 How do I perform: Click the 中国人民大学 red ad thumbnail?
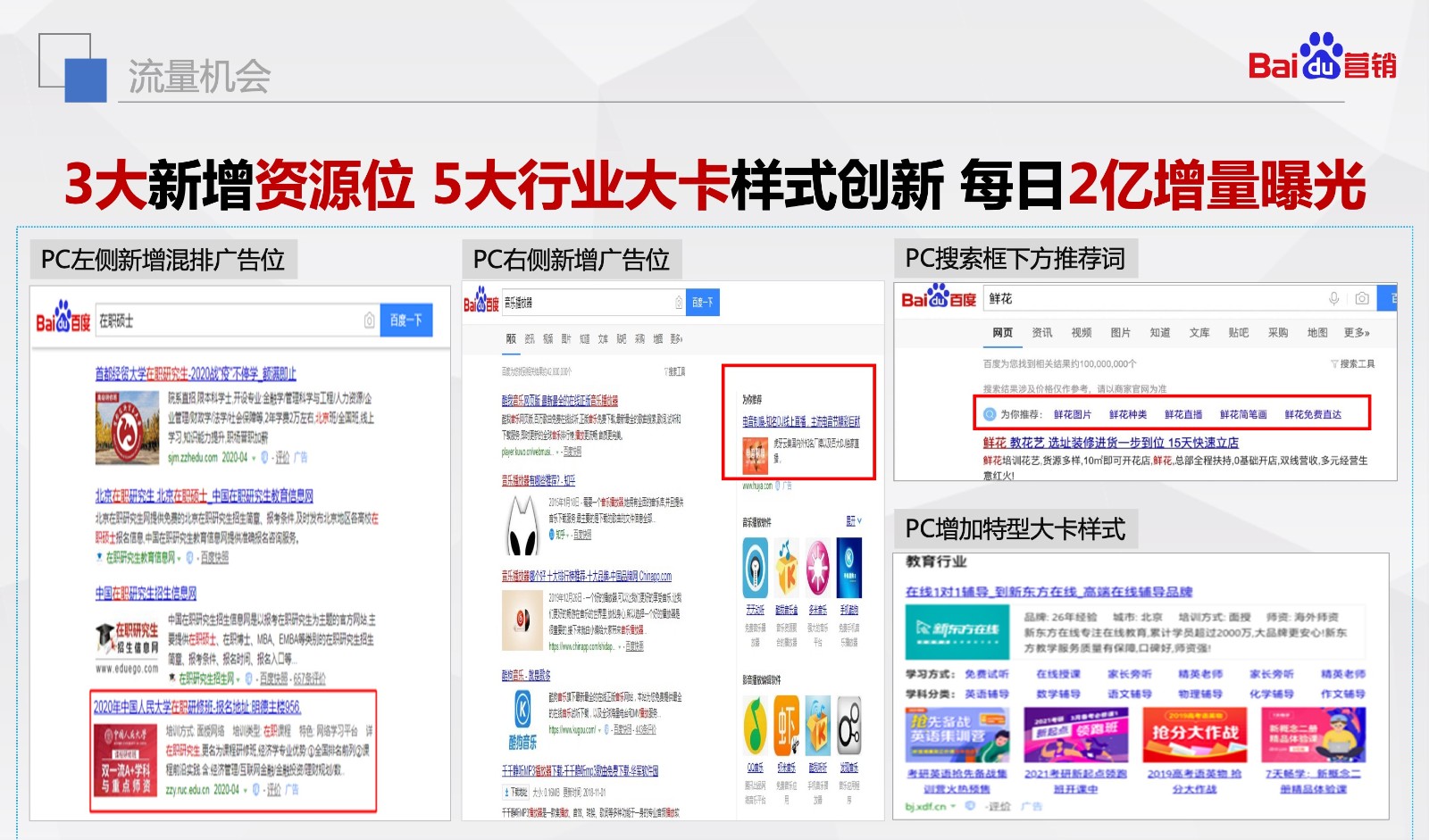point(126,760)
